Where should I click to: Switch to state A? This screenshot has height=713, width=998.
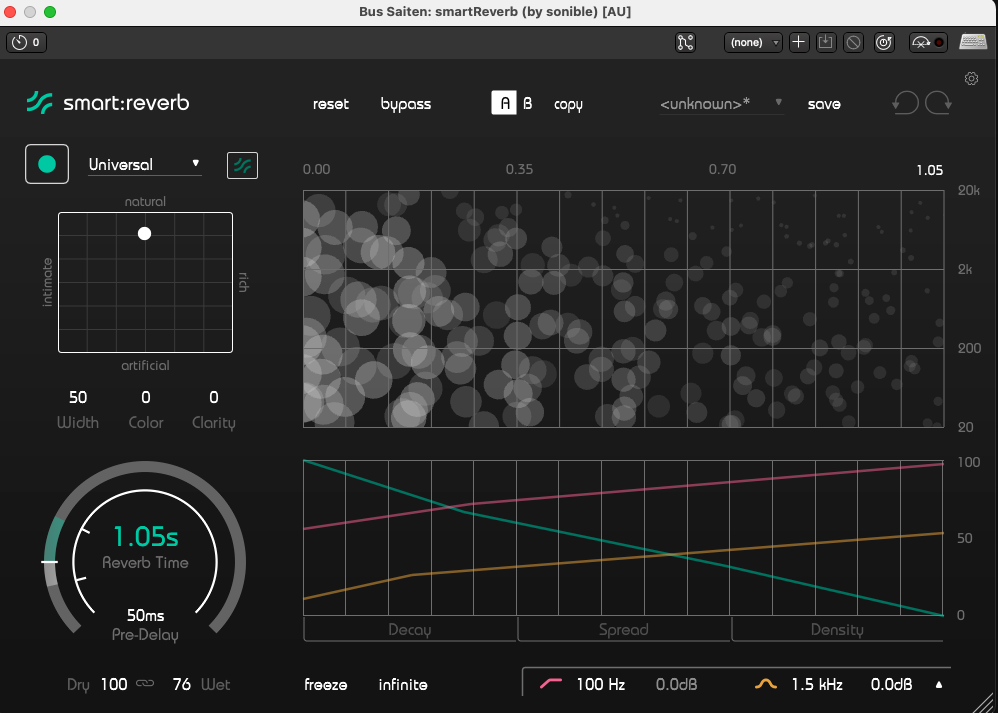(x=504, y=103)
